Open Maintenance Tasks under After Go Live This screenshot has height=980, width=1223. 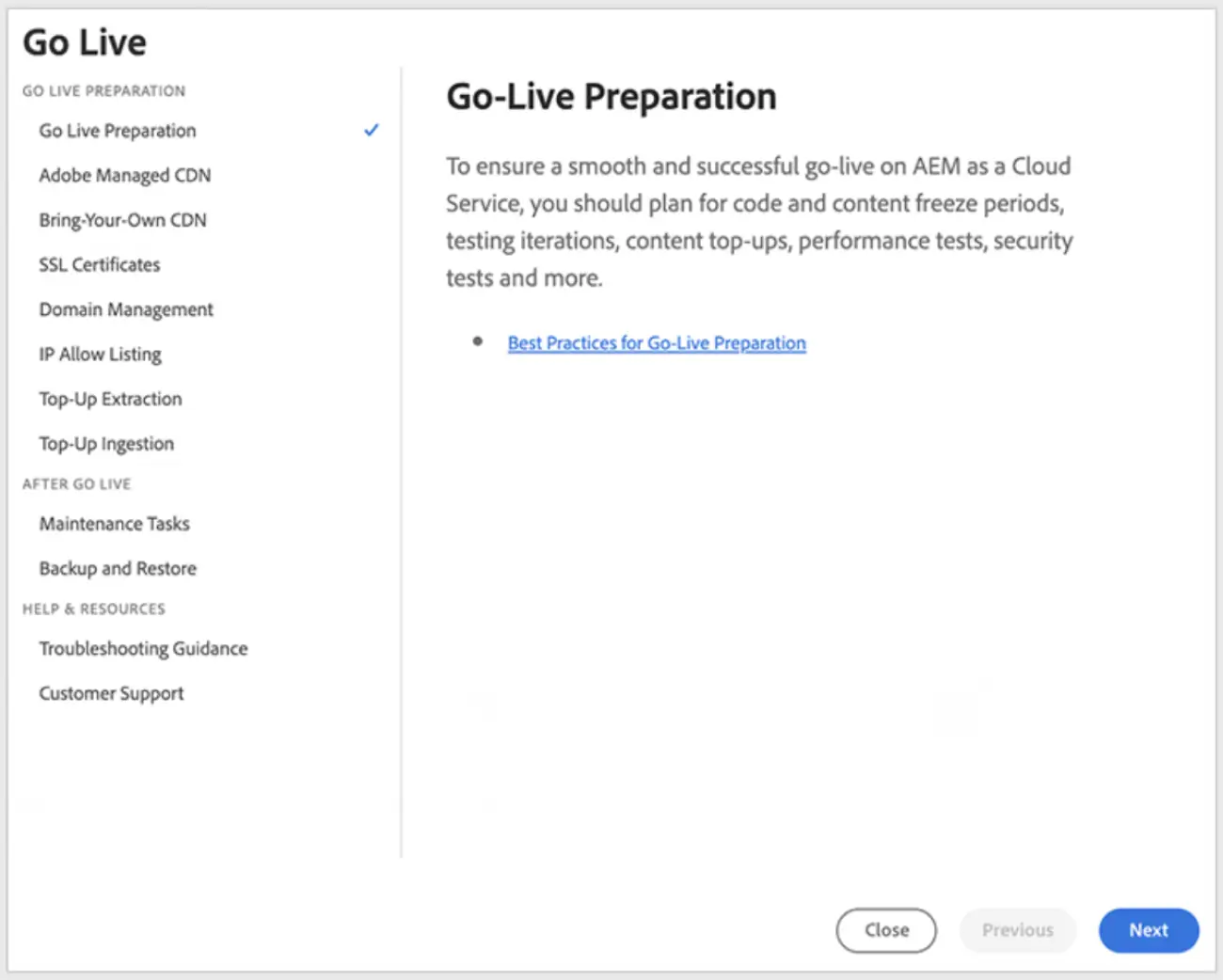115,524
